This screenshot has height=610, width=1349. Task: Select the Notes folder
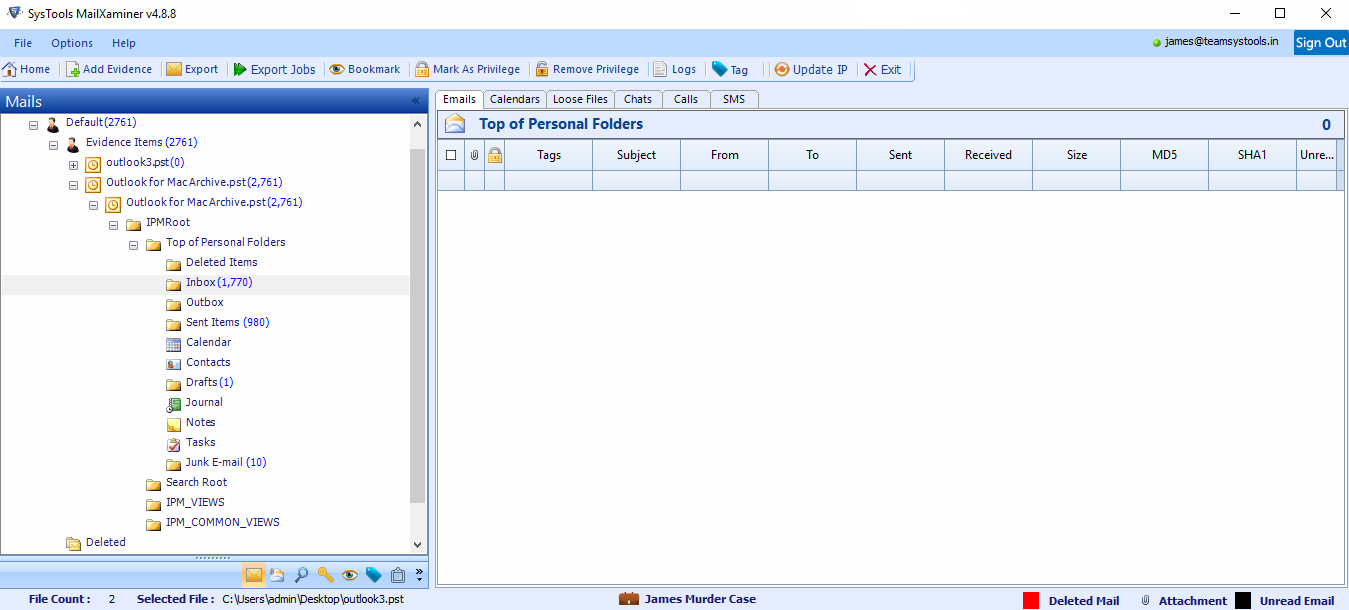[201, 422]
